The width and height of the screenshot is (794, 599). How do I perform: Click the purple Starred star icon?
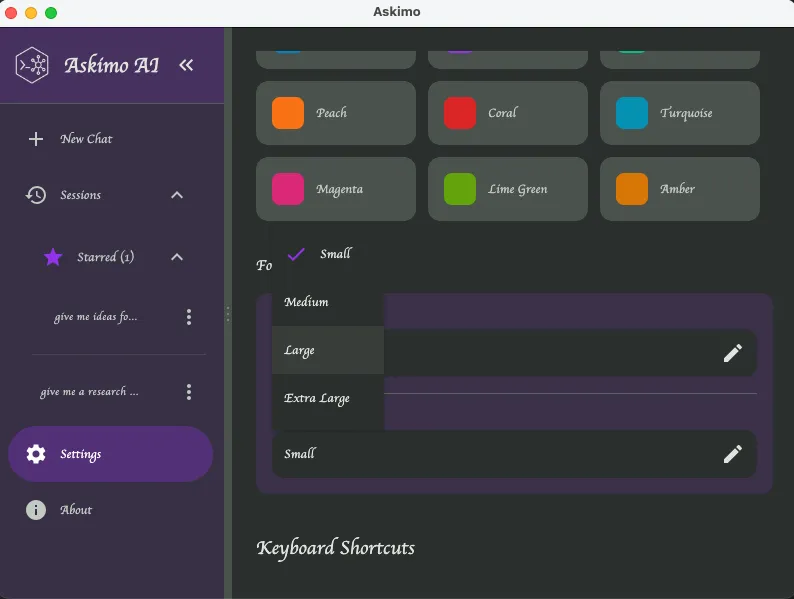[53, 257]
